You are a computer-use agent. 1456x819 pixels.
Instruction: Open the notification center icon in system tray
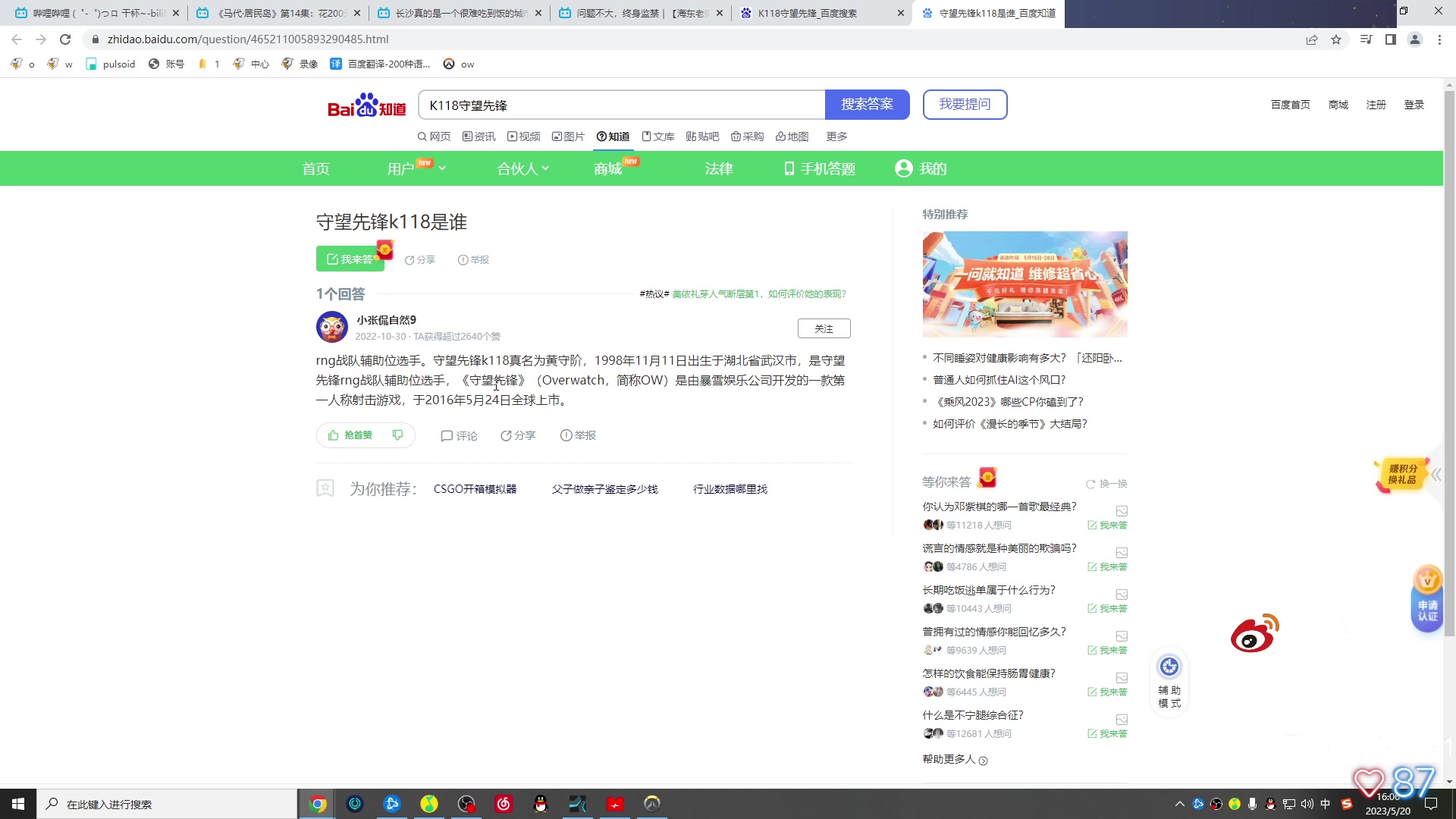click(x=1431, y=804)
